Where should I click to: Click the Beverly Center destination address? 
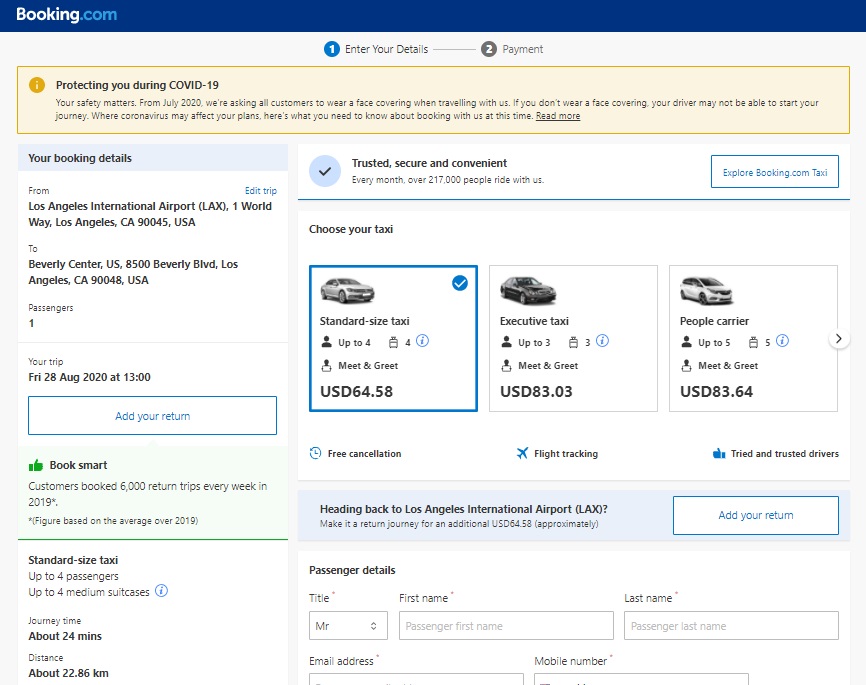click(x=133, y=272)
